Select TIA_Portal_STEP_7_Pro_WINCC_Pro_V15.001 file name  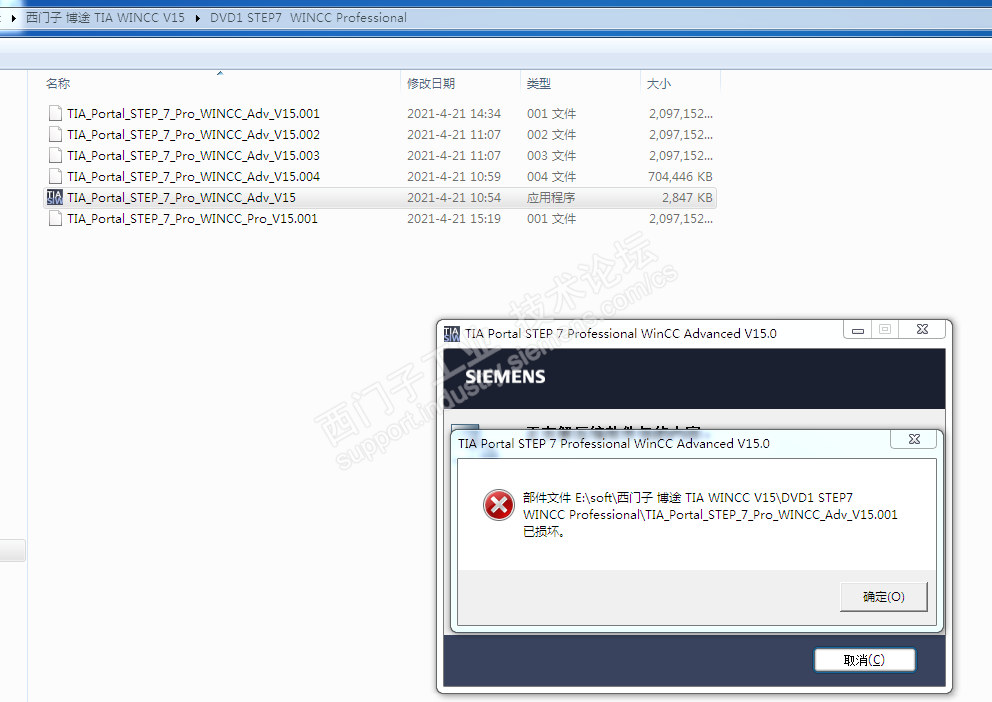point(192,218)
